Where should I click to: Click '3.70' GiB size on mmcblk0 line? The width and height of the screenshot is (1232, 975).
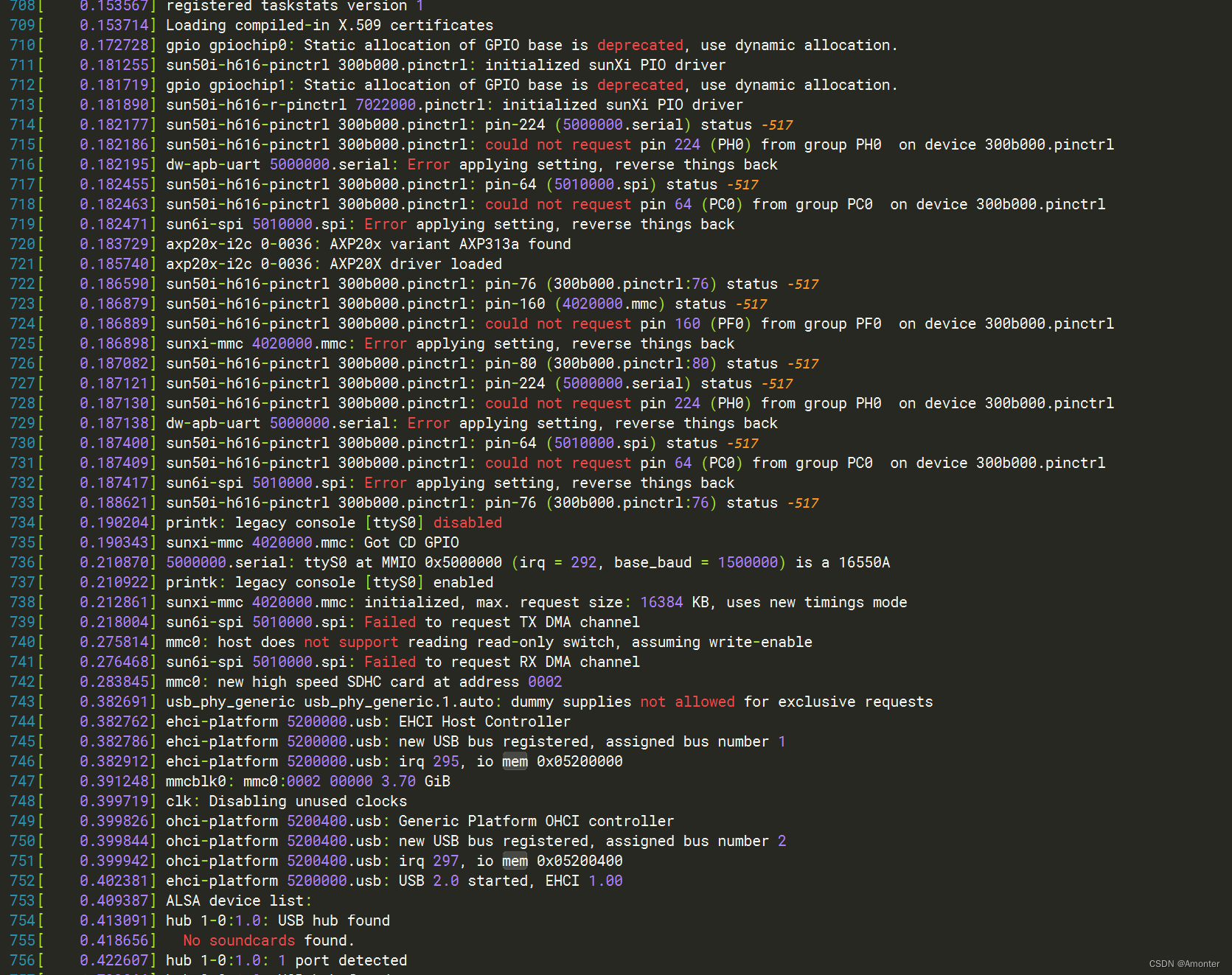coord(398,781)
